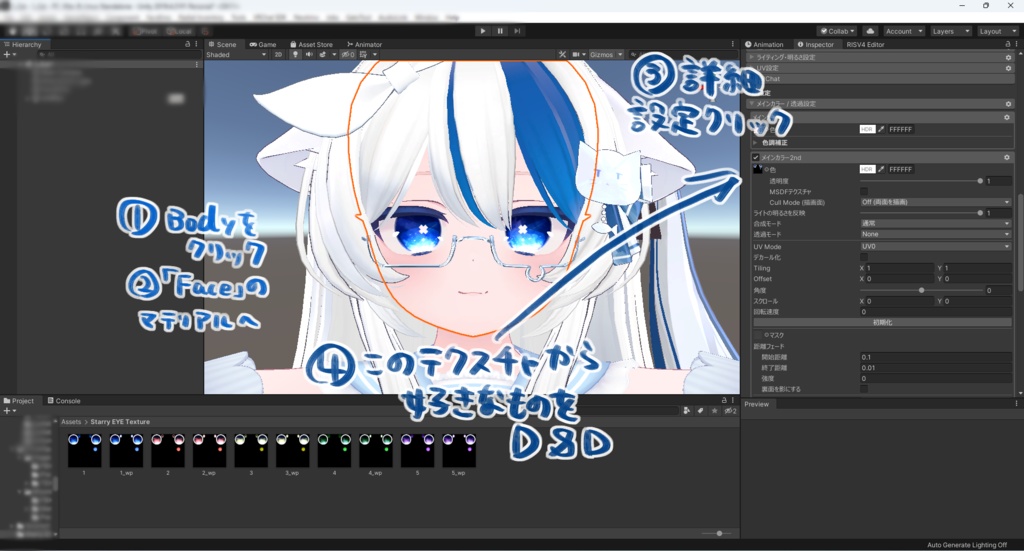1024x551 pixels.
Task: Open gear settings for ライティング・明るさ設定 section
Action: [1008, 57]
